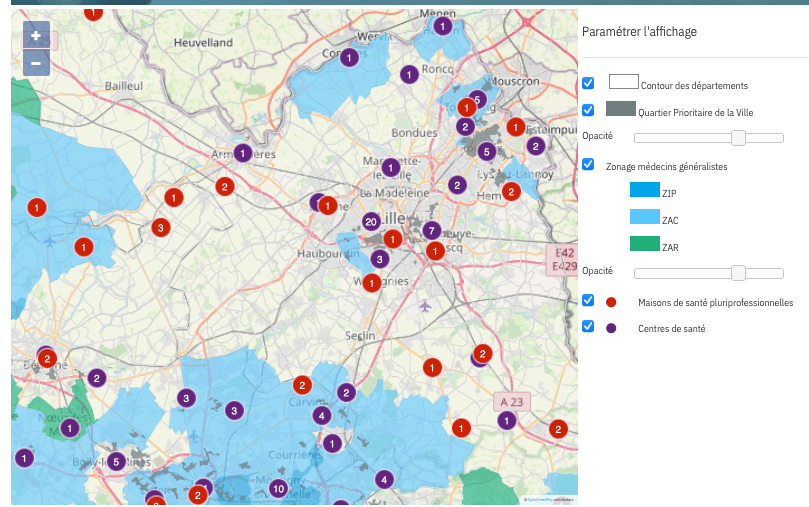The width and height of the screenshot is (809, 507).
Task: Click the purple marker over Roncq
Action: pos(408,73)
